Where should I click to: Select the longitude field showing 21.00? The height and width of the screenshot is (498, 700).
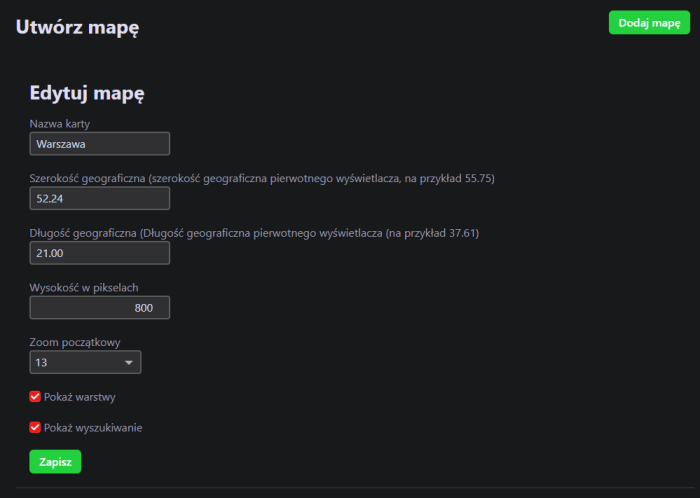pos(99,253)
